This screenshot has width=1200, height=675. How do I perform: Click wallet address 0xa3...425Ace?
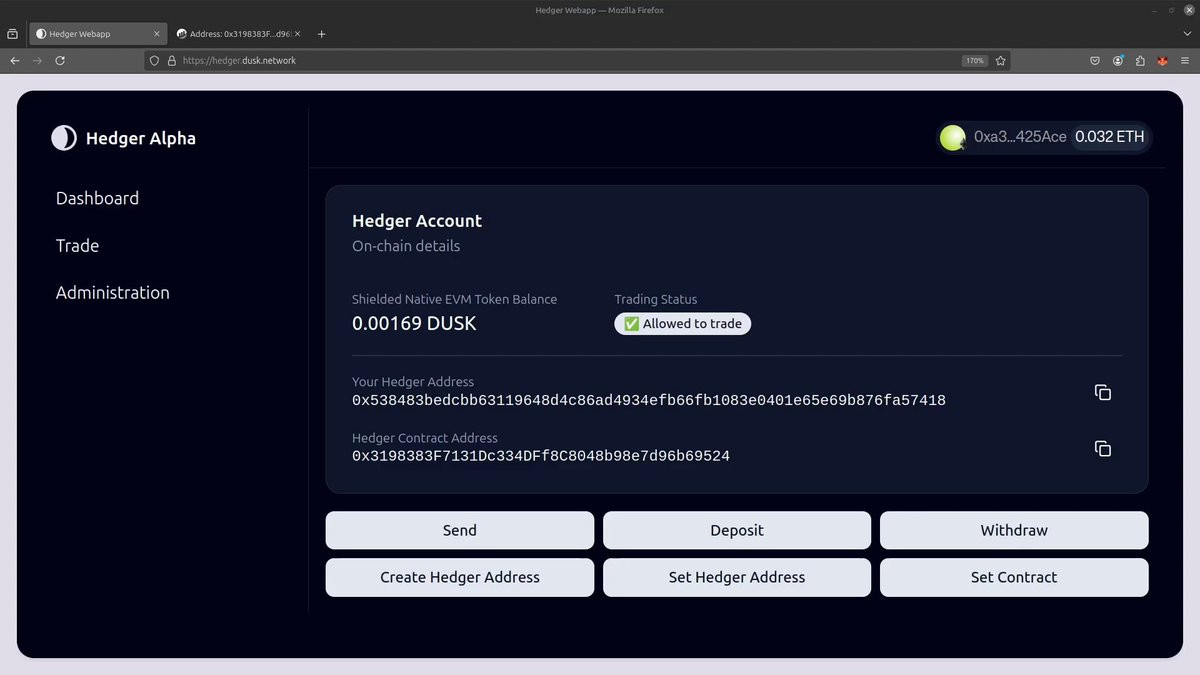(x=1020, y=137)
